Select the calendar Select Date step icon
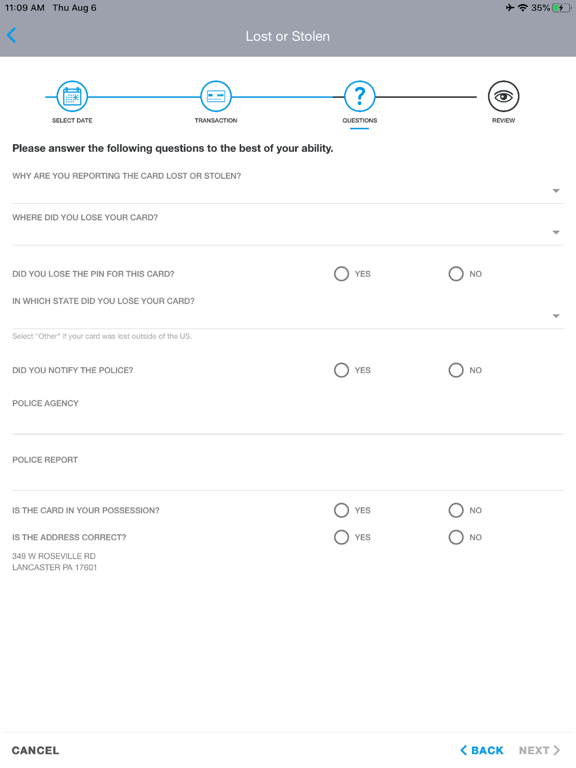 (x=72, y=96)
